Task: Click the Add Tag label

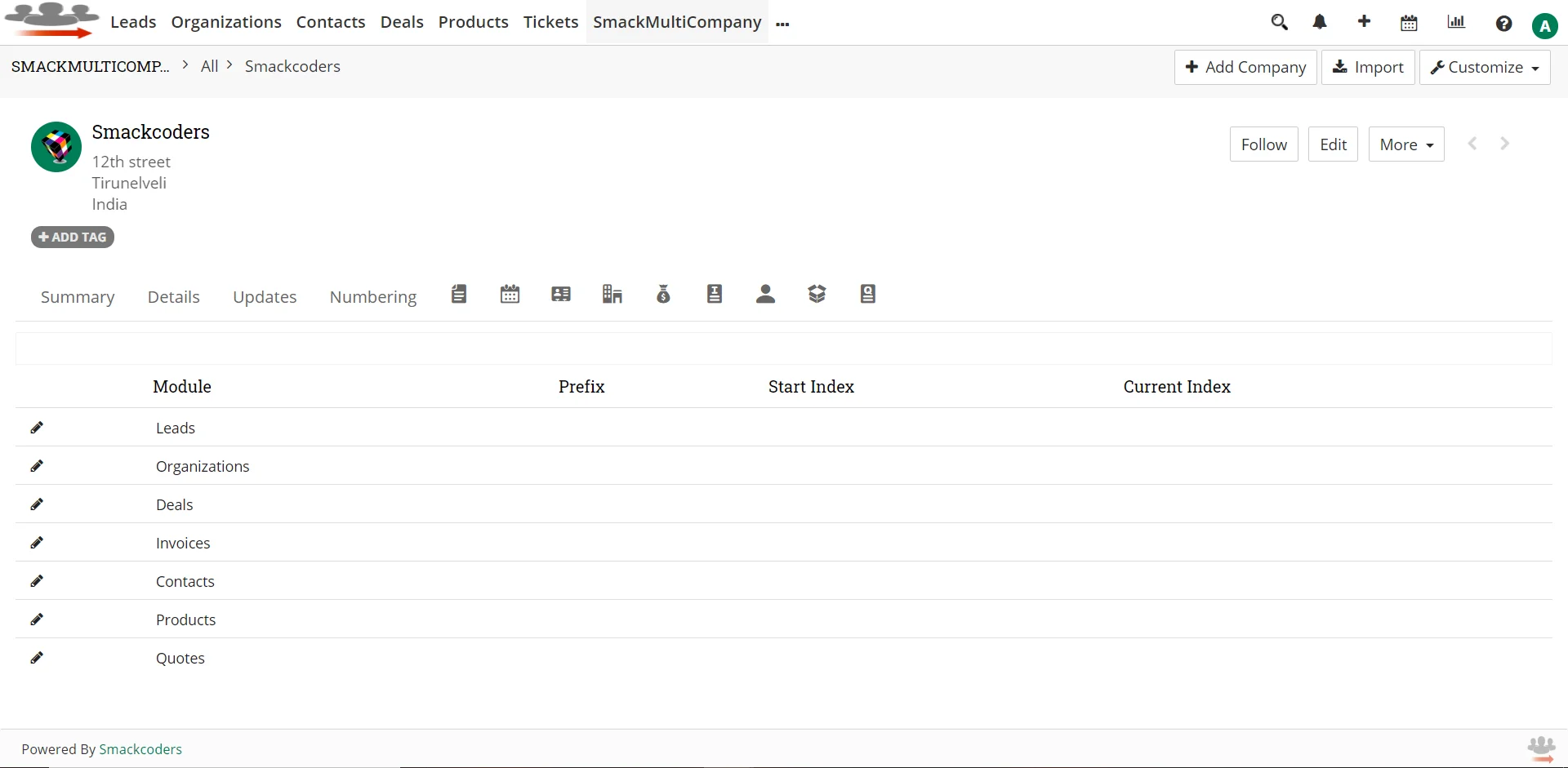Action: 72,237
